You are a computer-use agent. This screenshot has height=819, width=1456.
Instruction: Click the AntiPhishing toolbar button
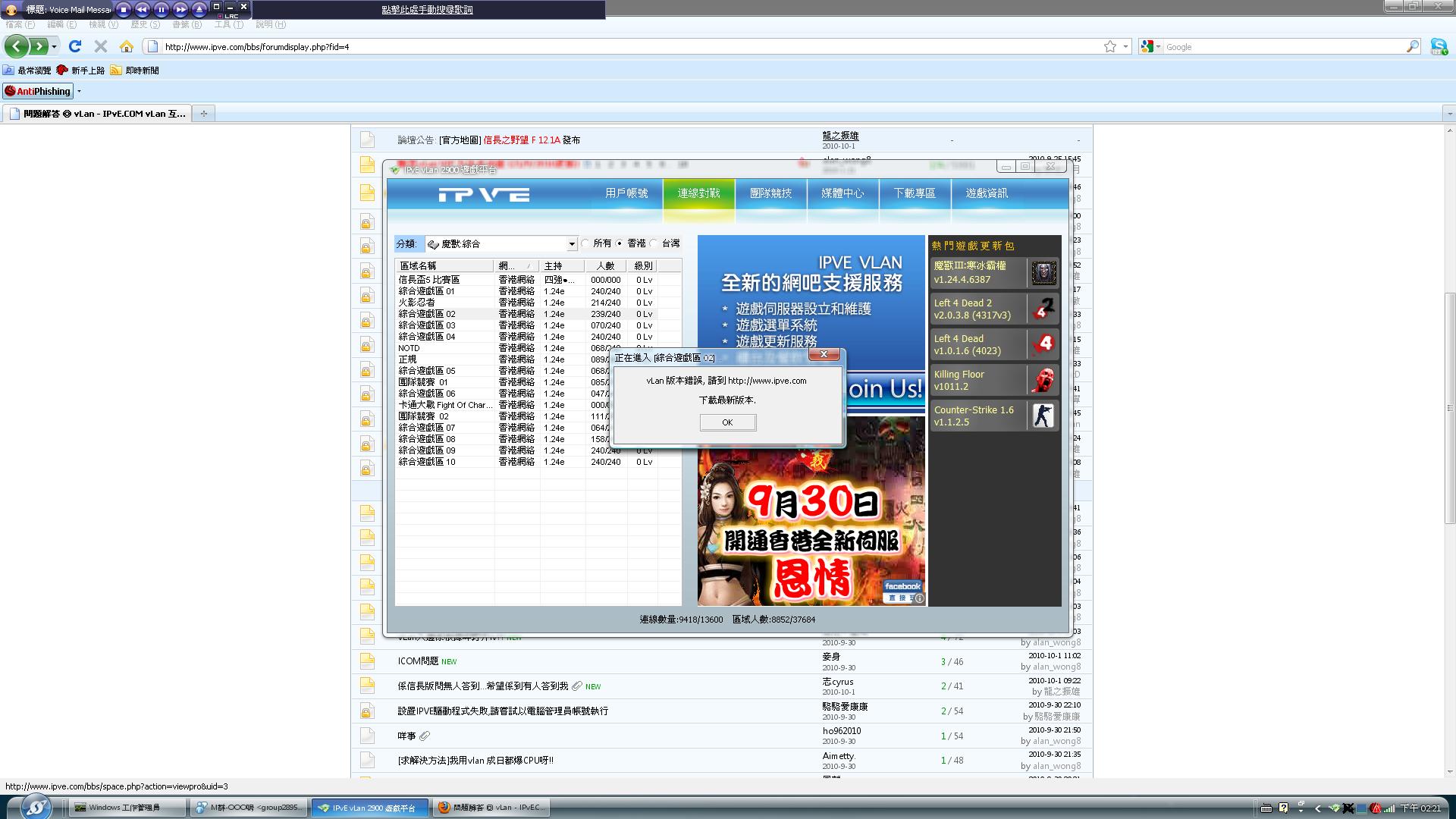[38, 91]
